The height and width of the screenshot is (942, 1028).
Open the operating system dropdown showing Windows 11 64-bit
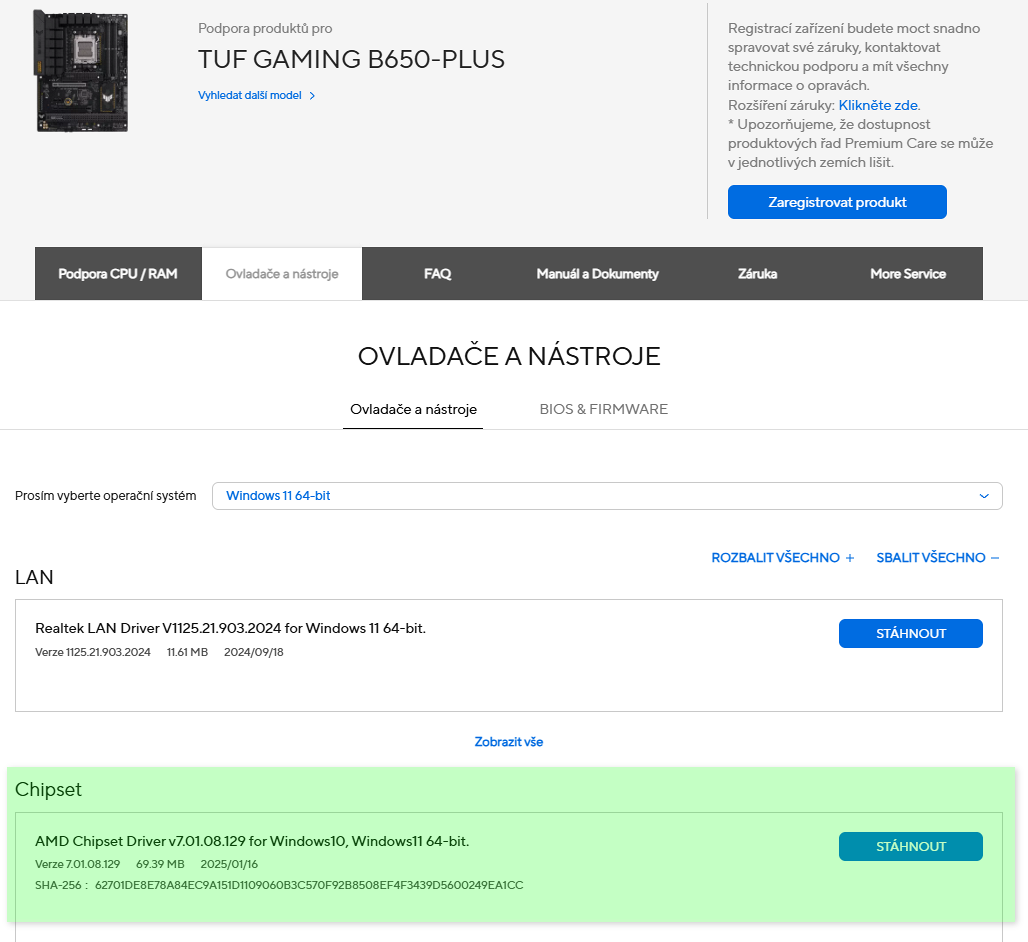(x=606, y=496)
